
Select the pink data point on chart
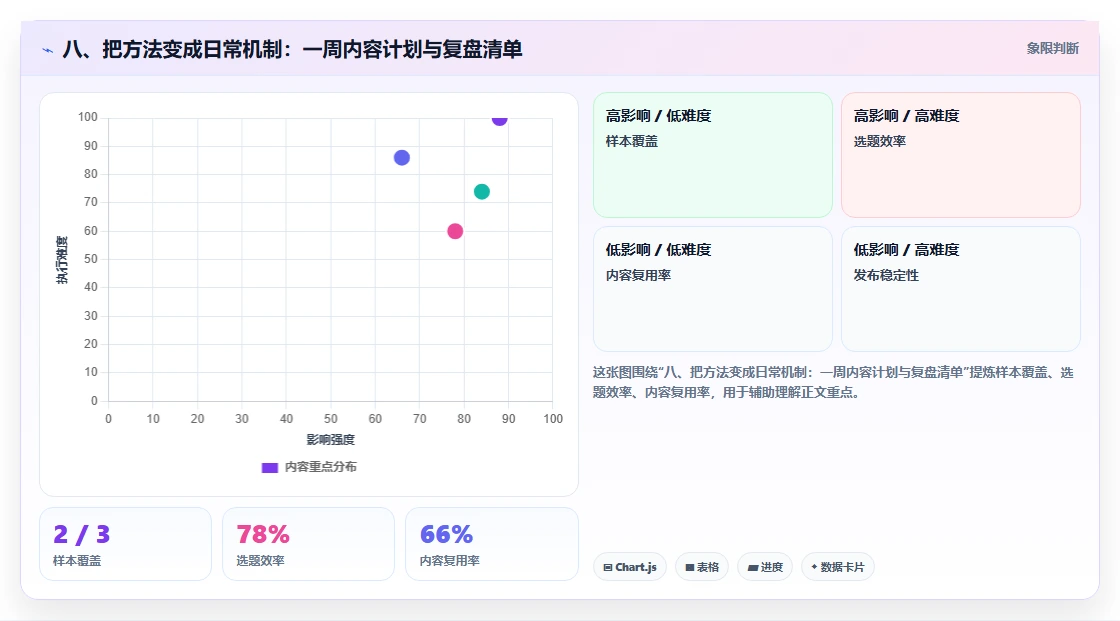[455, 231]
